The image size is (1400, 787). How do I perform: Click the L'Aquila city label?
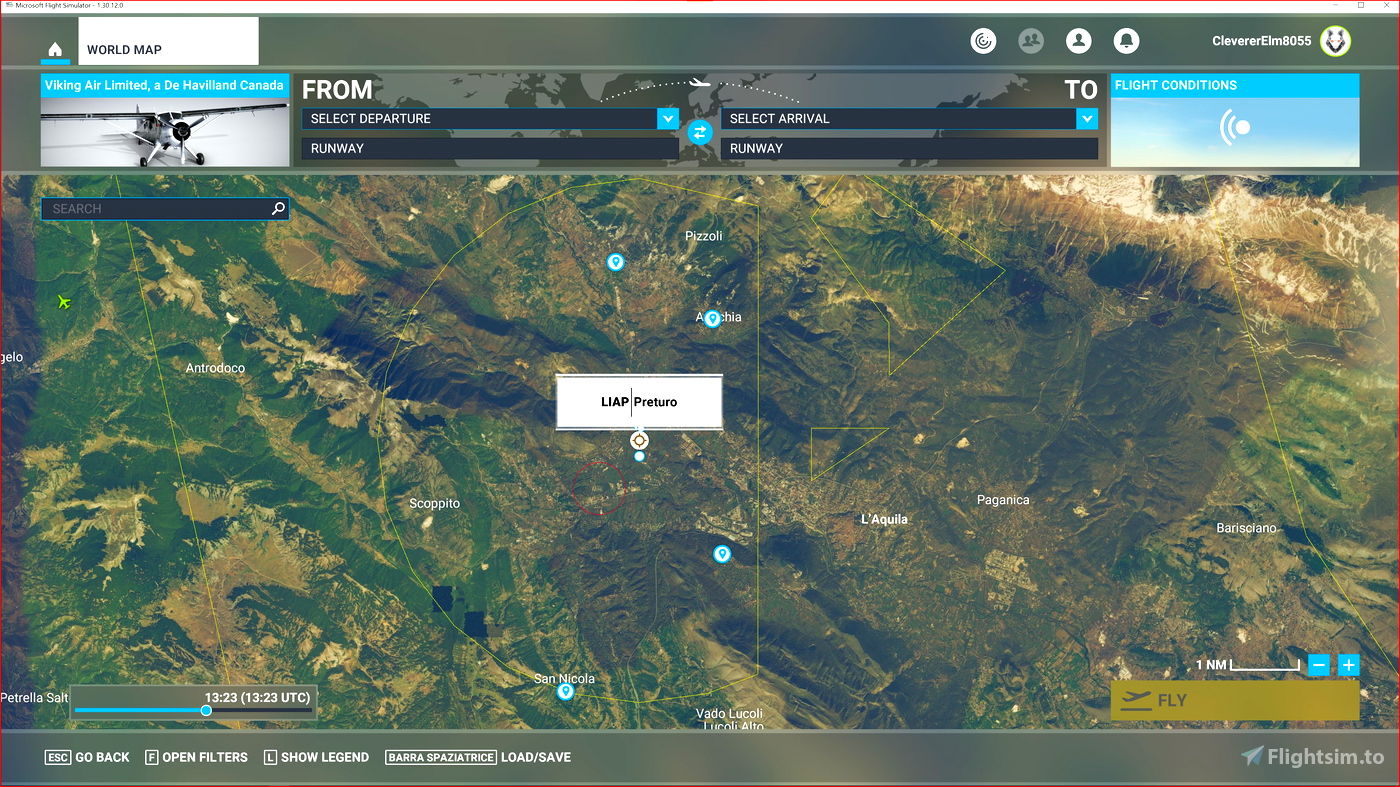point(884,520)
